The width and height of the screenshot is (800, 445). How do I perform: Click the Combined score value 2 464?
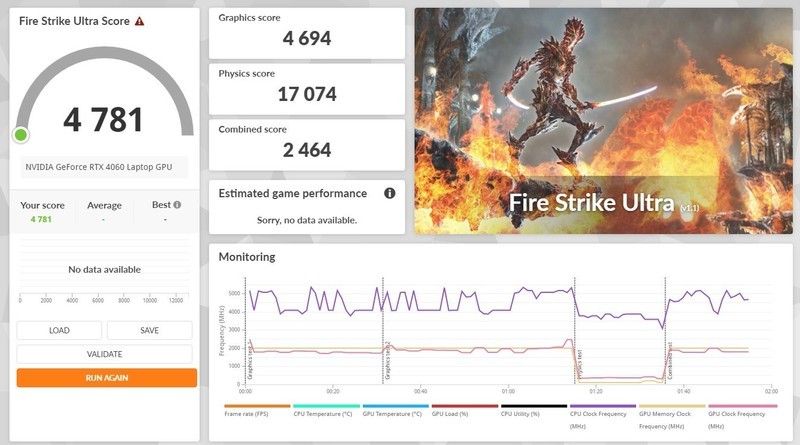pyautogui.click(x=307, y=150)
